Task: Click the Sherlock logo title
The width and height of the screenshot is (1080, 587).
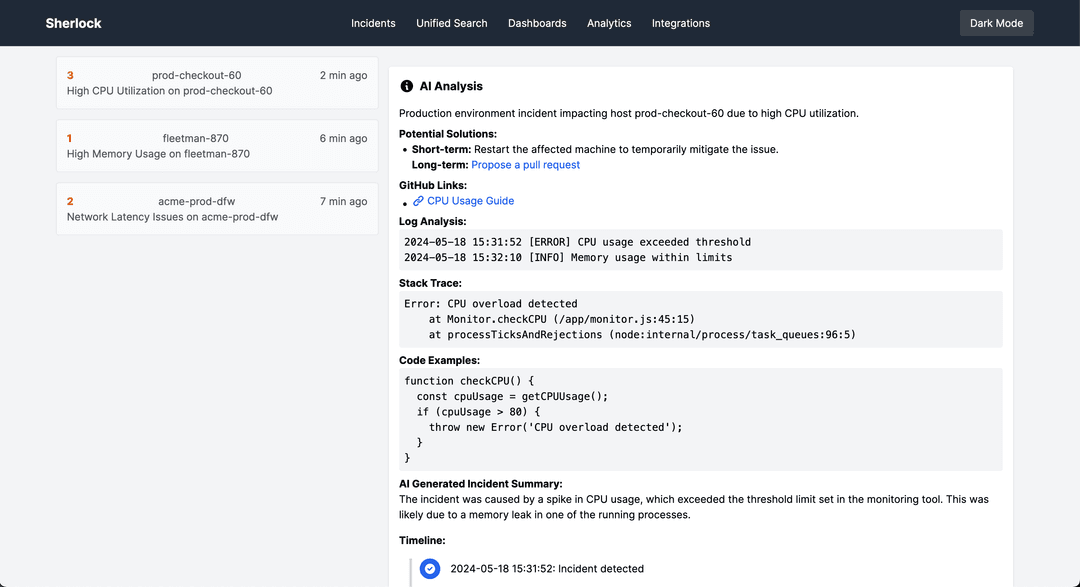Action: (x=74, y=23)
